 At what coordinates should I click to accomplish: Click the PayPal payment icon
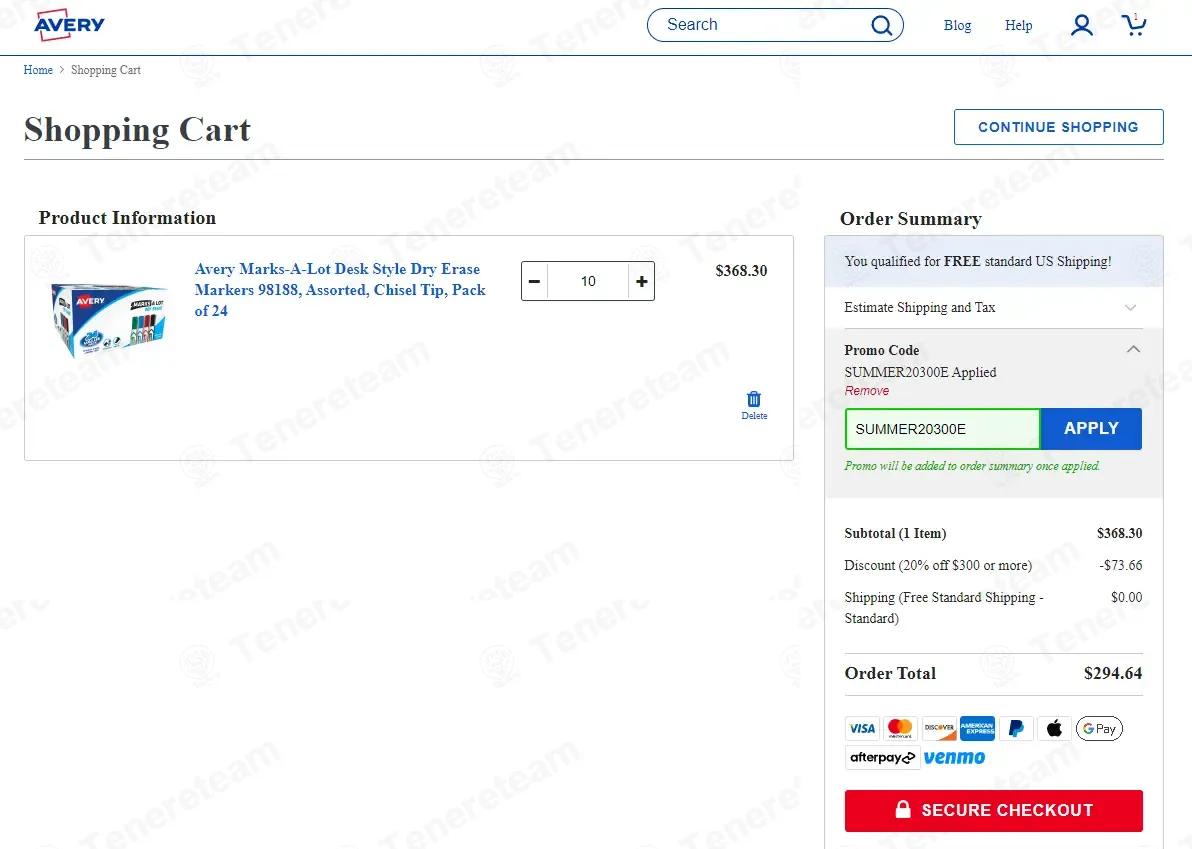tap(1016, 728)
